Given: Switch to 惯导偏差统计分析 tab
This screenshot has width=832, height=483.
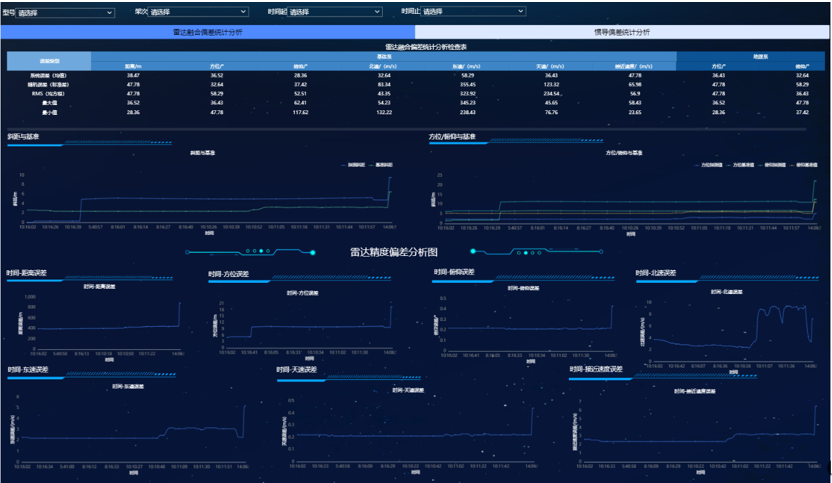Looking at the screenshot, I should click(621, 32).
